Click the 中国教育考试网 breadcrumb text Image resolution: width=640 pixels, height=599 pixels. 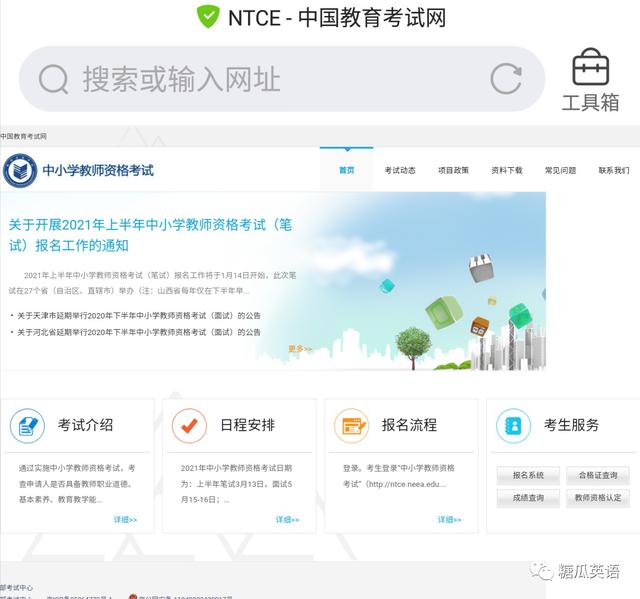tap(23, 136)
